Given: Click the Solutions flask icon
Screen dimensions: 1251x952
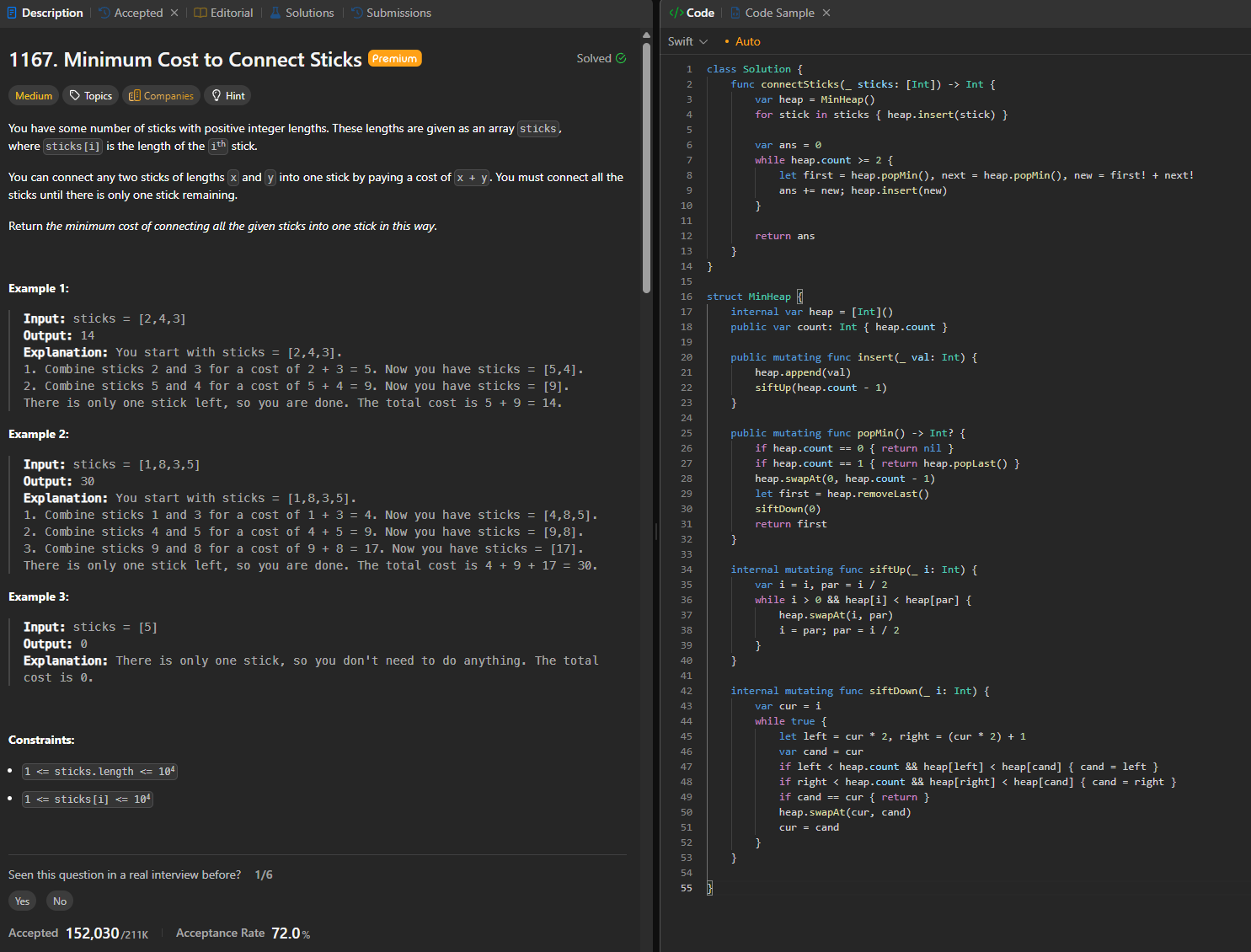Looking at the screenshot, I should tap(275, 13).
